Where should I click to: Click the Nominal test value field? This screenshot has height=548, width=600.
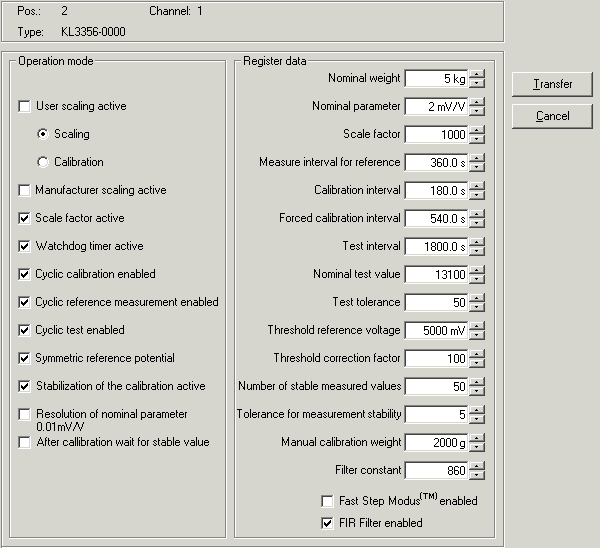(x=436, y=274)
